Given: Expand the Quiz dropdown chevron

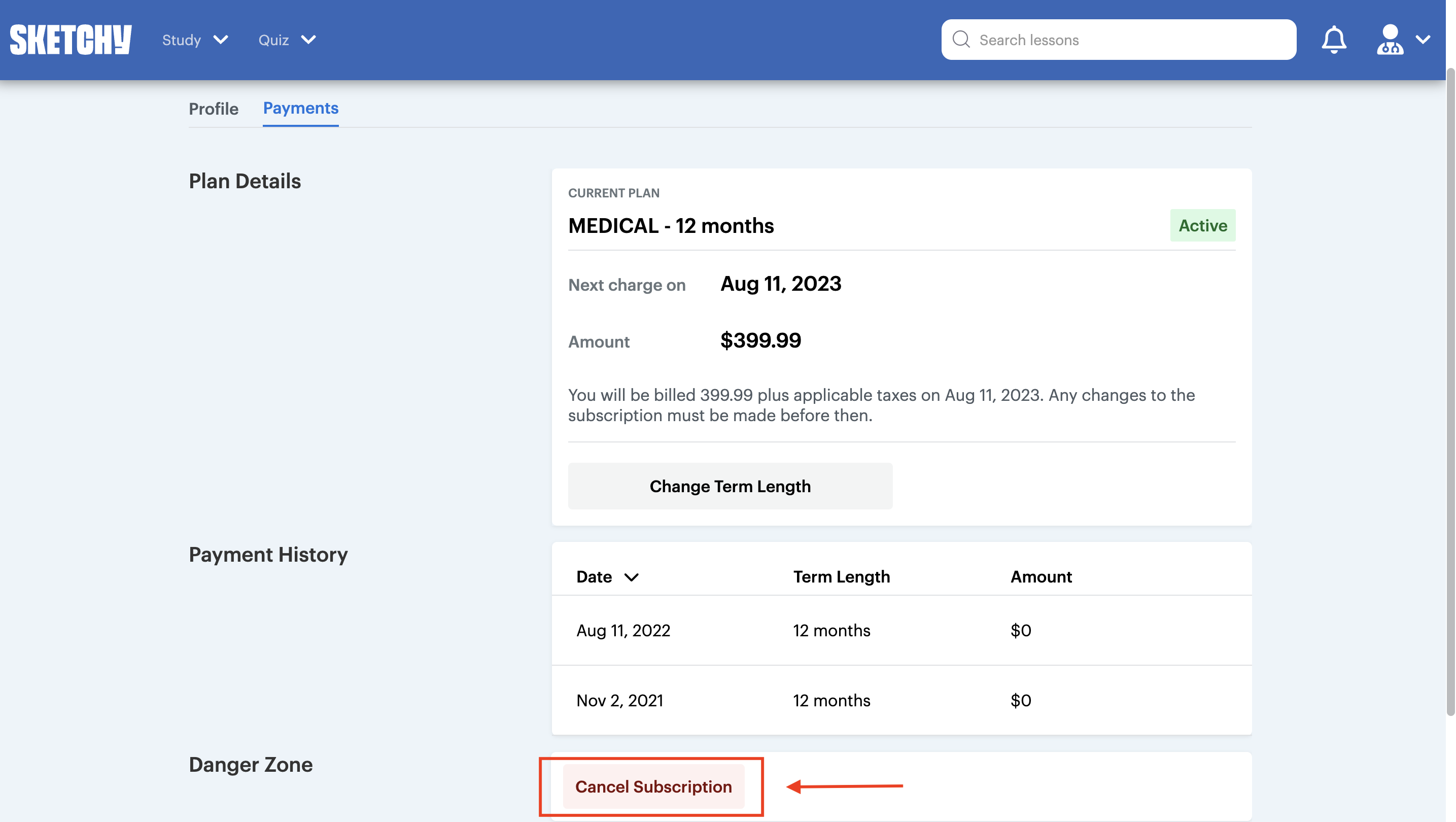Looking at the screenshot, I should (x=308, y=40).
